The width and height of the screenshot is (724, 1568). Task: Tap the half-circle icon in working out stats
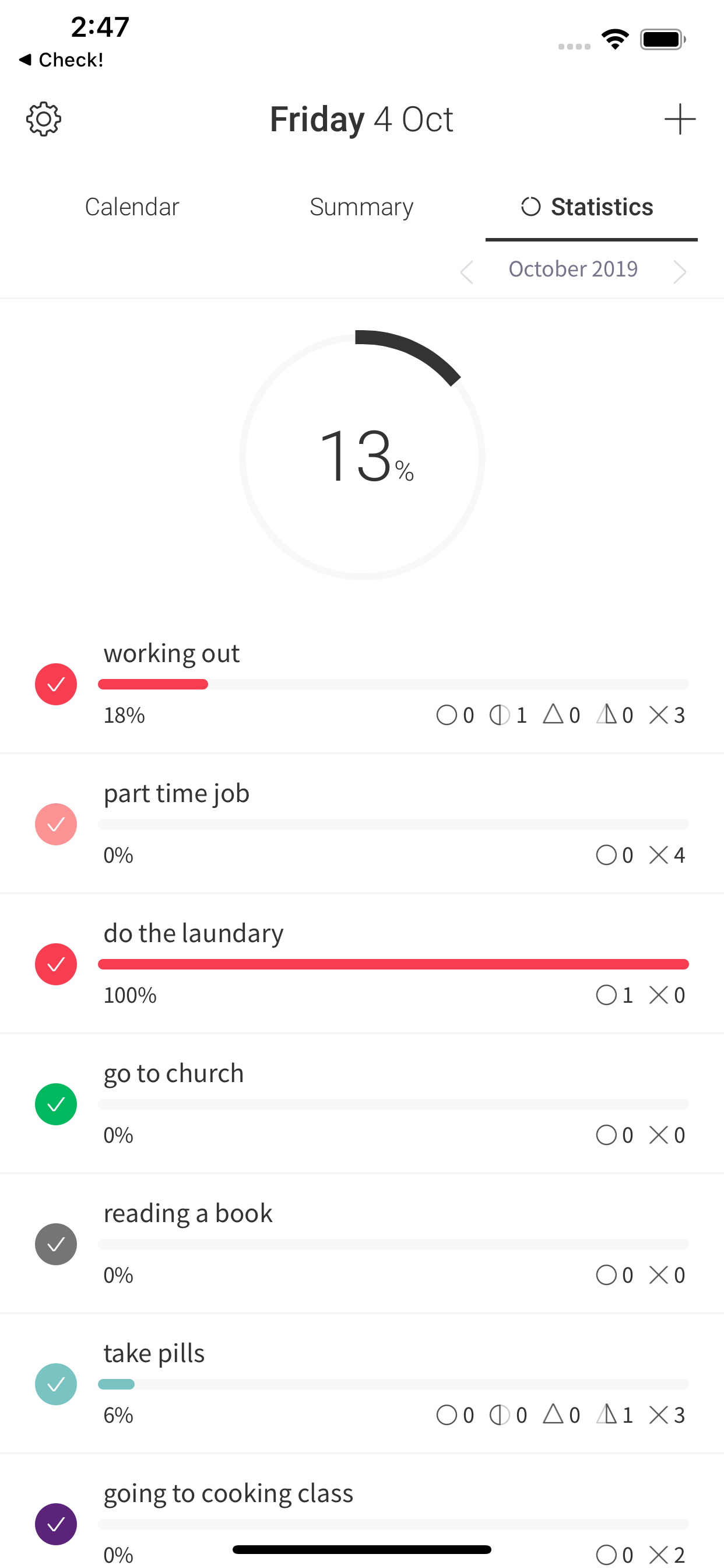click(x=500, y=715)
